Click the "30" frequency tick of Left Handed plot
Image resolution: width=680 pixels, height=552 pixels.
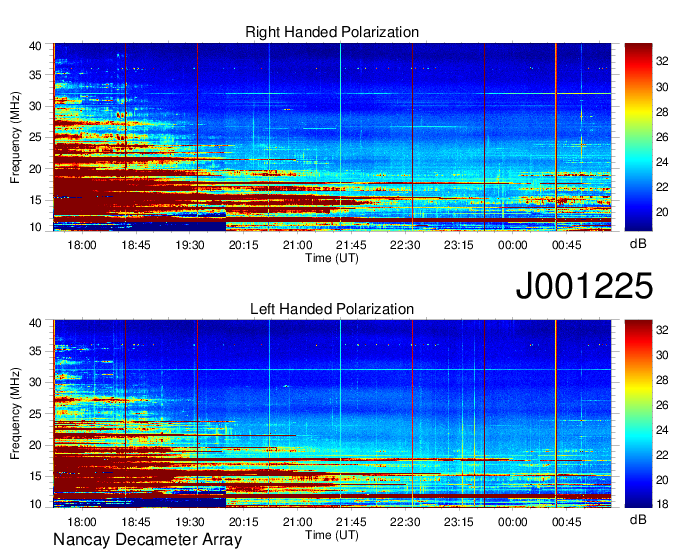[35, 382]
